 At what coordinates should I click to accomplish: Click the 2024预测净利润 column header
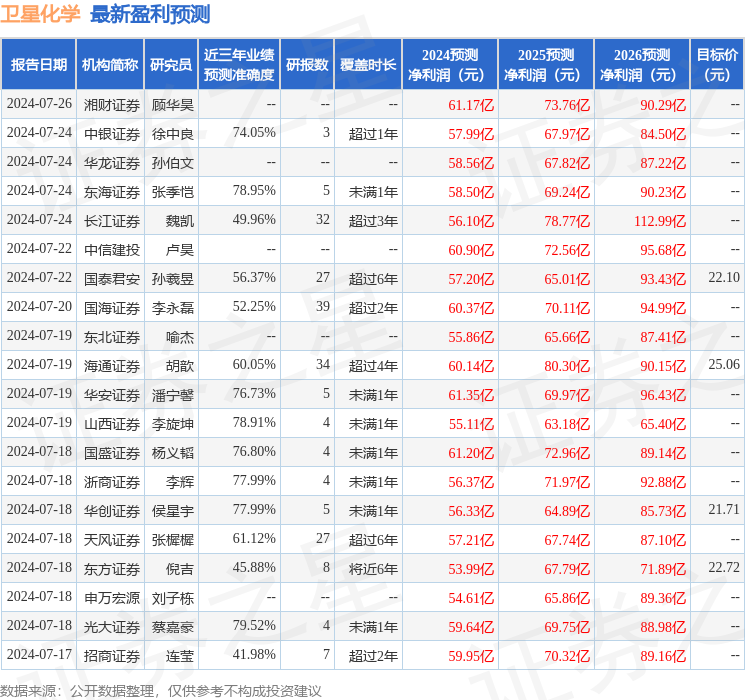pos(450,65)
